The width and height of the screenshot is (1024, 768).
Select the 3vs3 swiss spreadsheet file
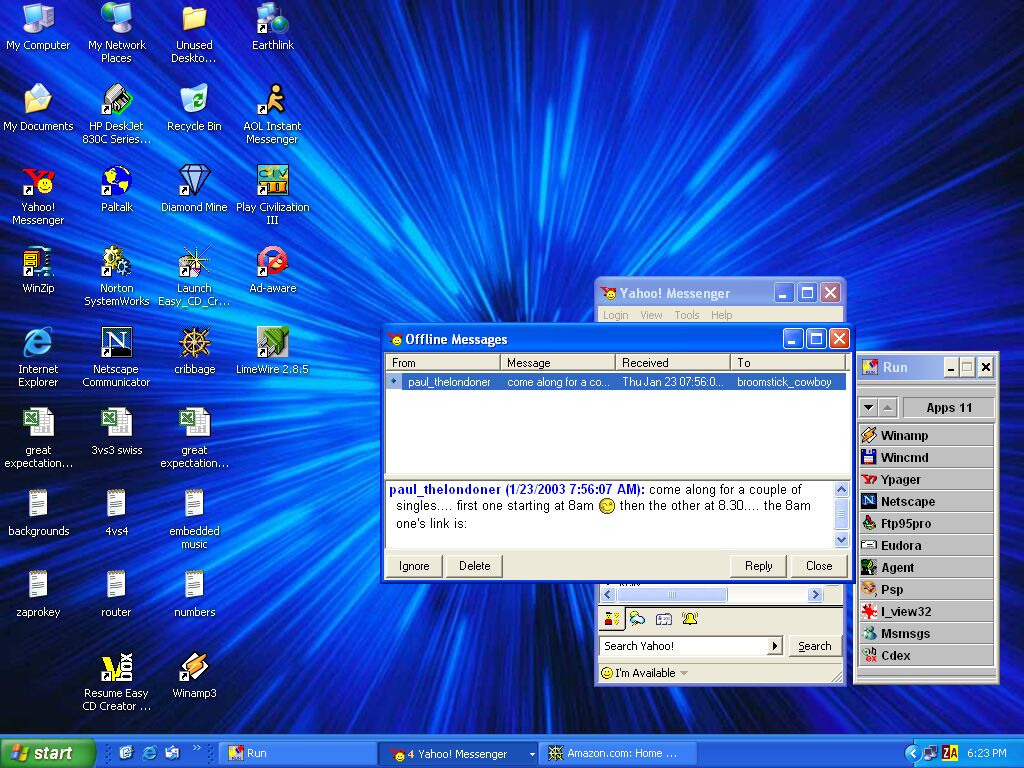click(116, 432)
